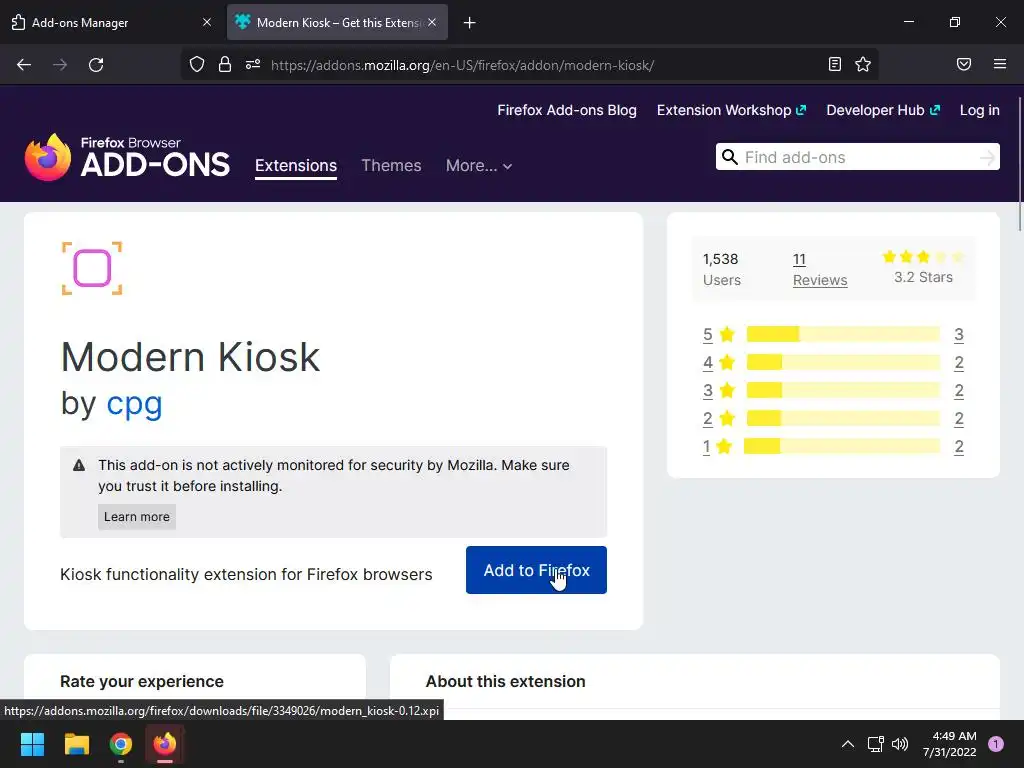Click the 4-star rating bar
This screenshot has height=768, width=1024.
pos(843,362)
